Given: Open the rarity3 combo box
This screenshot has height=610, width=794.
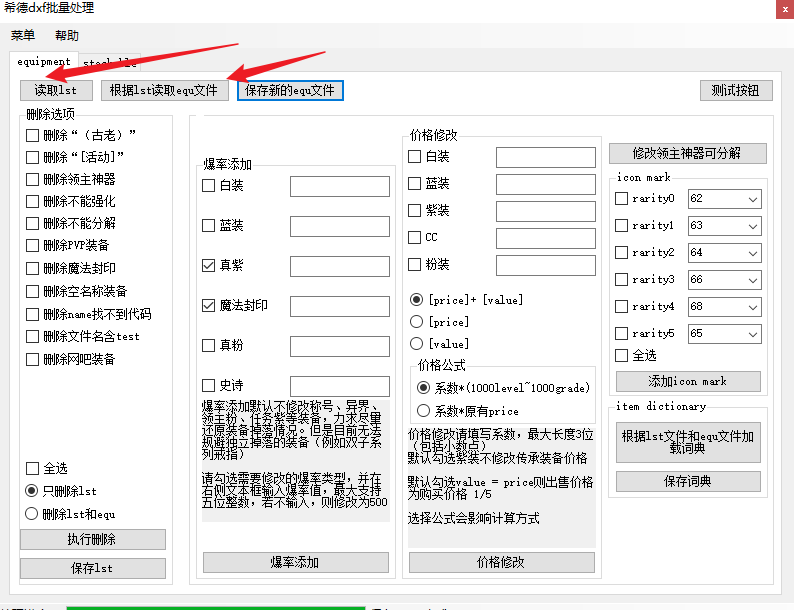Looking at the screenshot, I should click(752, 280).
